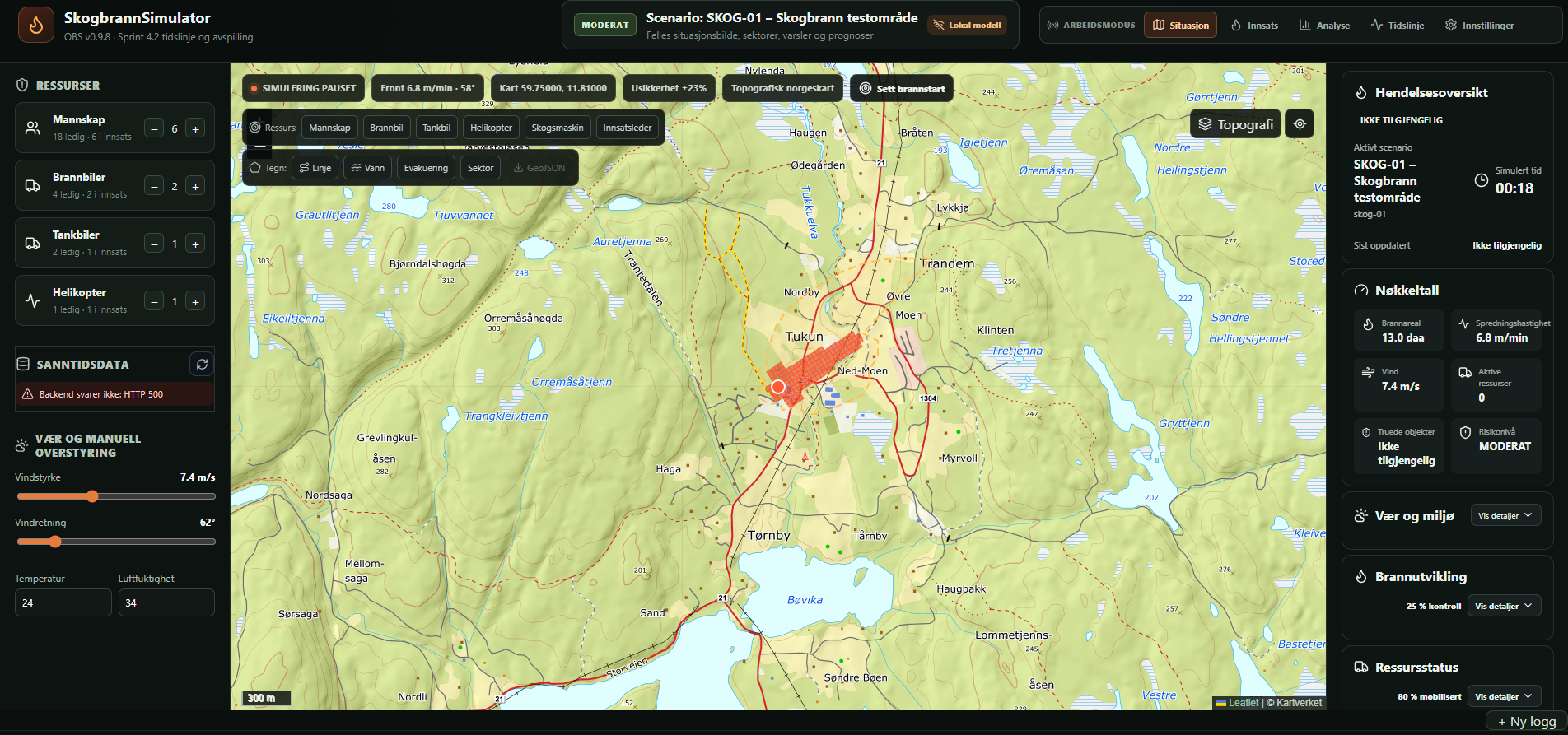The image size is (1568, 735).
Task: Decrease Tankbiler count with minus
Action: click(154, 244)
